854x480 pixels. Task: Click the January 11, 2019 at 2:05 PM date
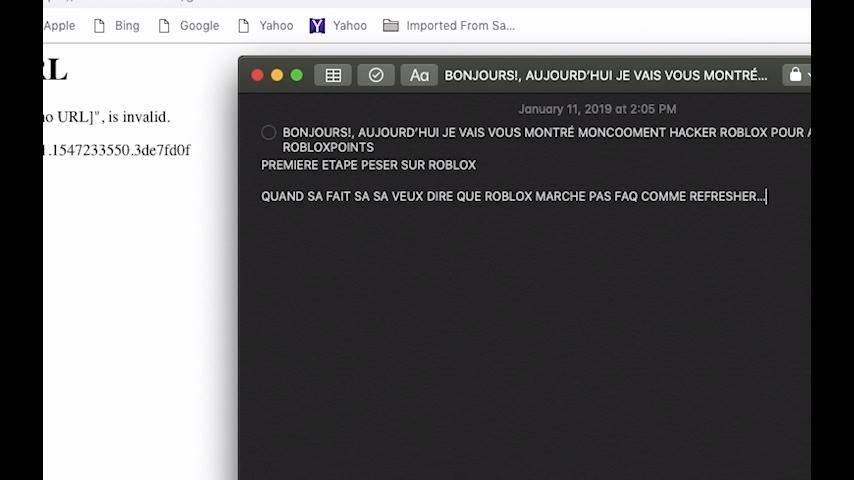tap(597, 109)
